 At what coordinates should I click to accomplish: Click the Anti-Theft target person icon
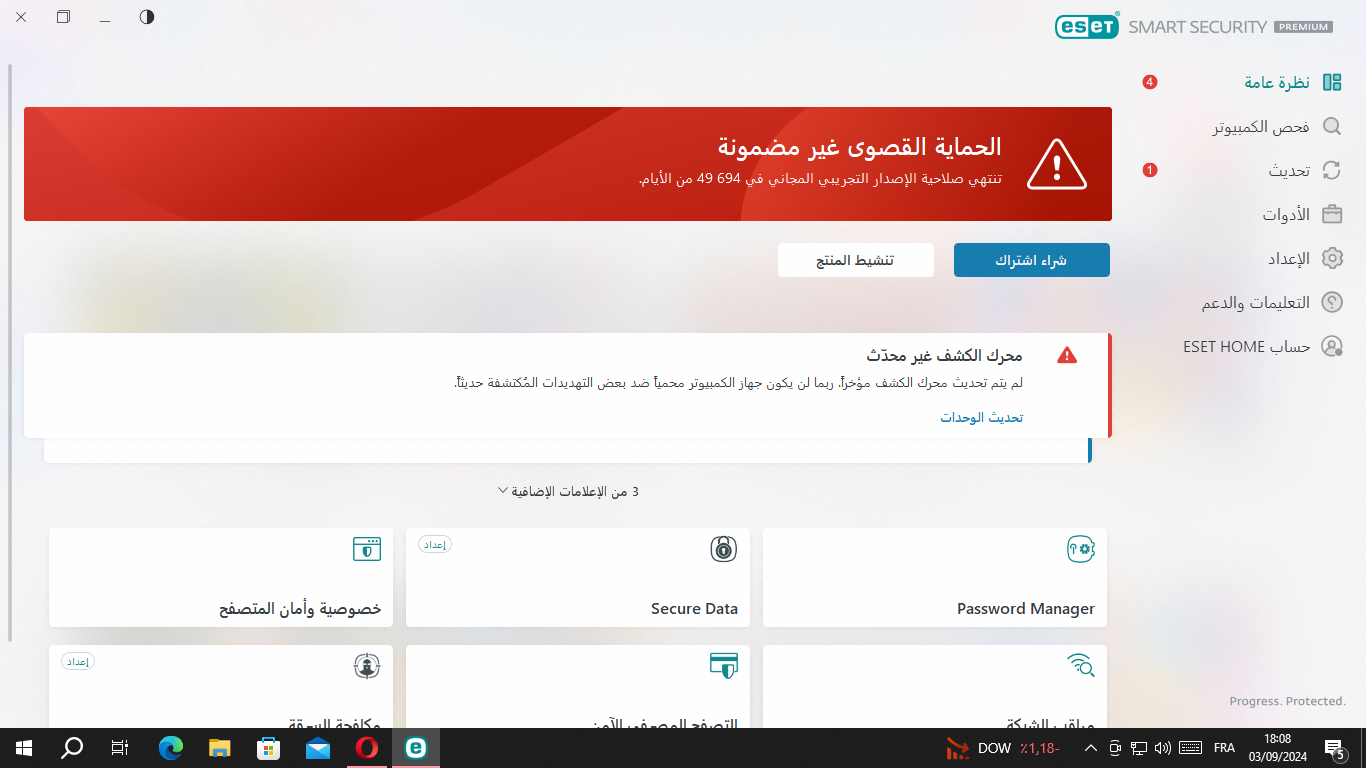tap(367, 665)
